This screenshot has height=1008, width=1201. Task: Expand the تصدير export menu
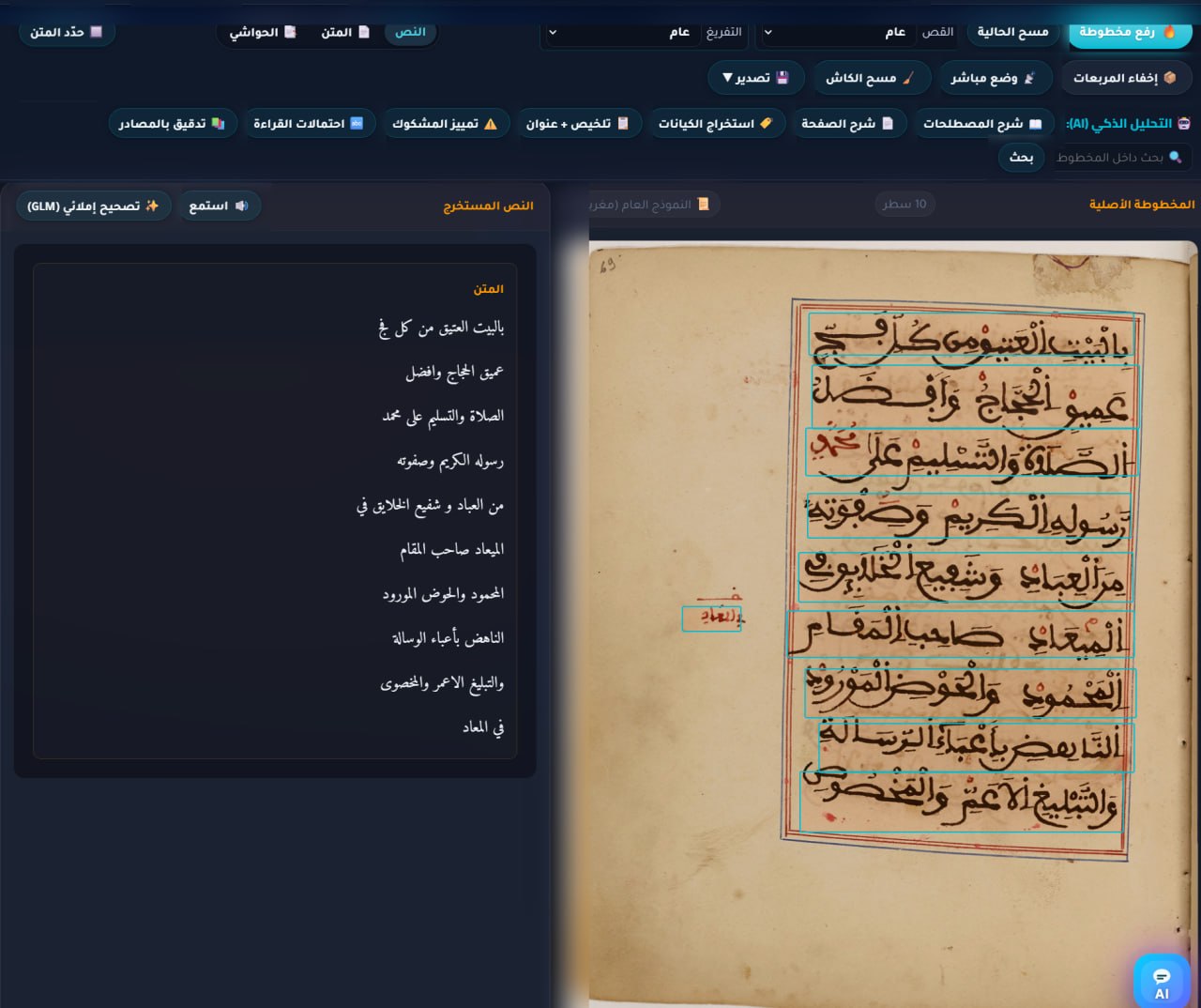point(755,78)
